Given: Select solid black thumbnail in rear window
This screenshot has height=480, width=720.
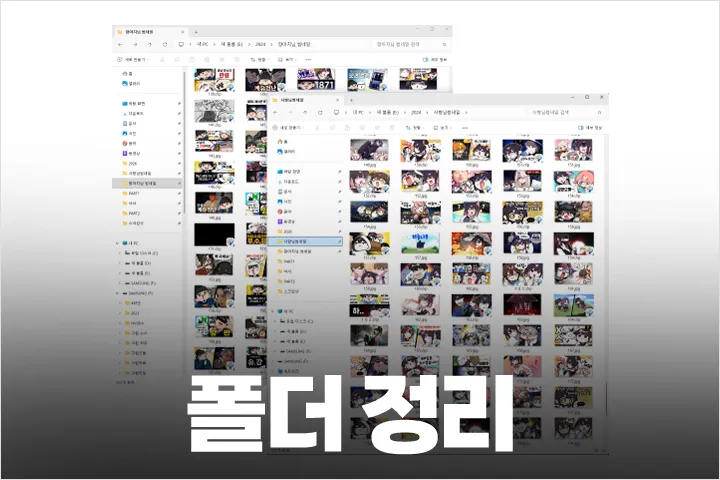Looking at the screenshot, I should (x=214, y=235).
